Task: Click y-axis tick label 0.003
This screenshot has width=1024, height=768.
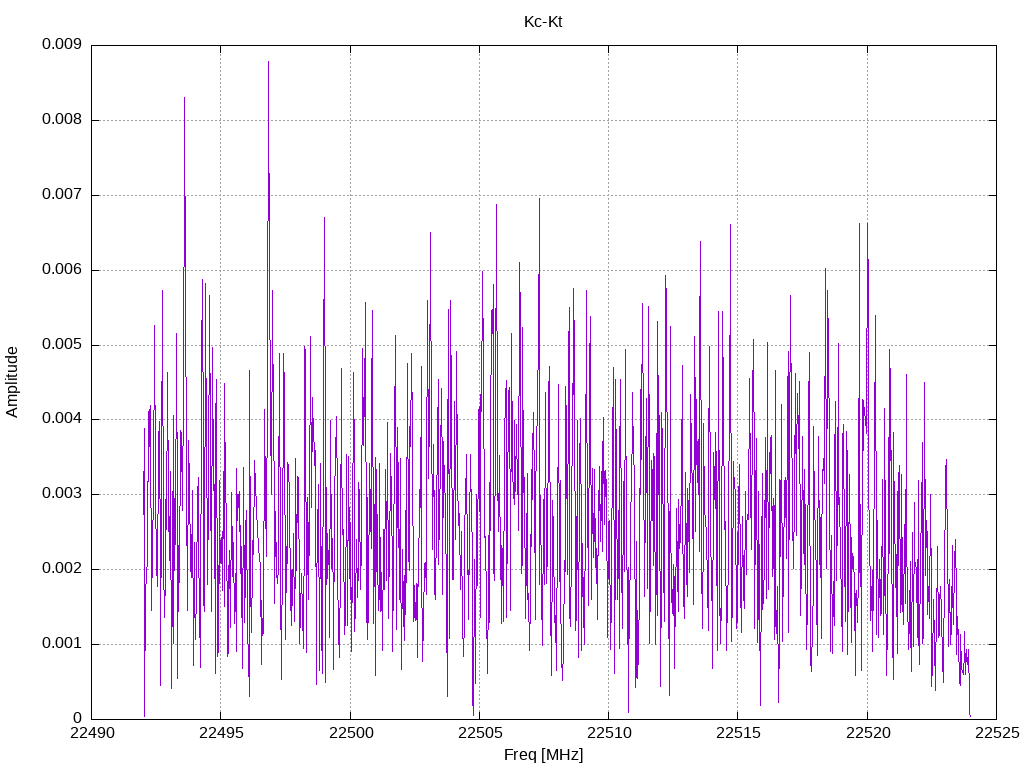Action: (61, 494)
